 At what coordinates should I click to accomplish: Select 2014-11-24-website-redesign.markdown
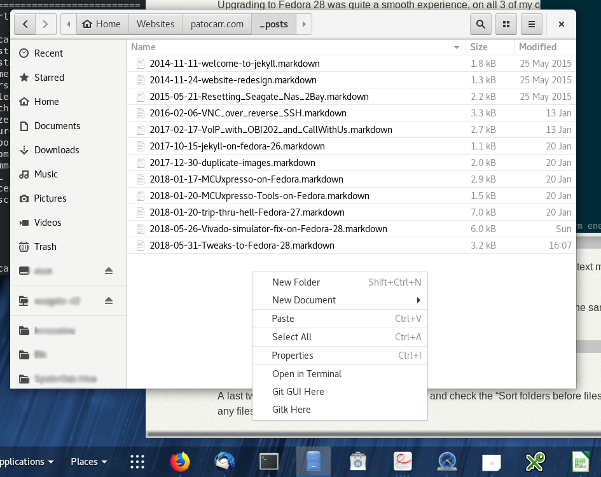click(351, 80)
